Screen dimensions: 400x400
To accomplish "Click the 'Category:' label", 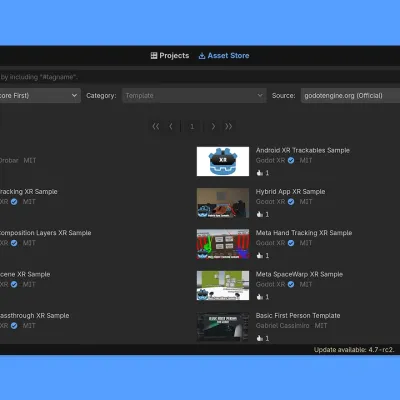I will [x=101, y=96].
